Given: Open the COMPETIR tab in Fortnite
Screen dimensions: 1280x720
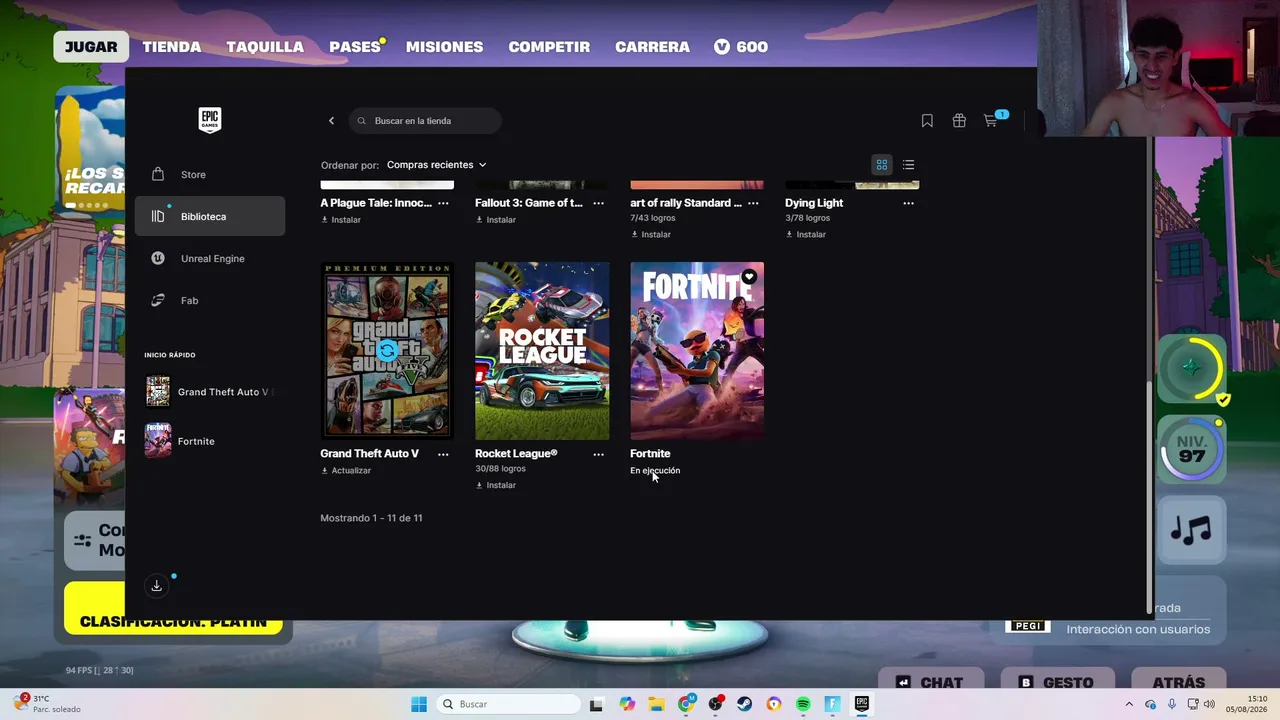Looking at the screenshot, I should (x=549, y=47).
